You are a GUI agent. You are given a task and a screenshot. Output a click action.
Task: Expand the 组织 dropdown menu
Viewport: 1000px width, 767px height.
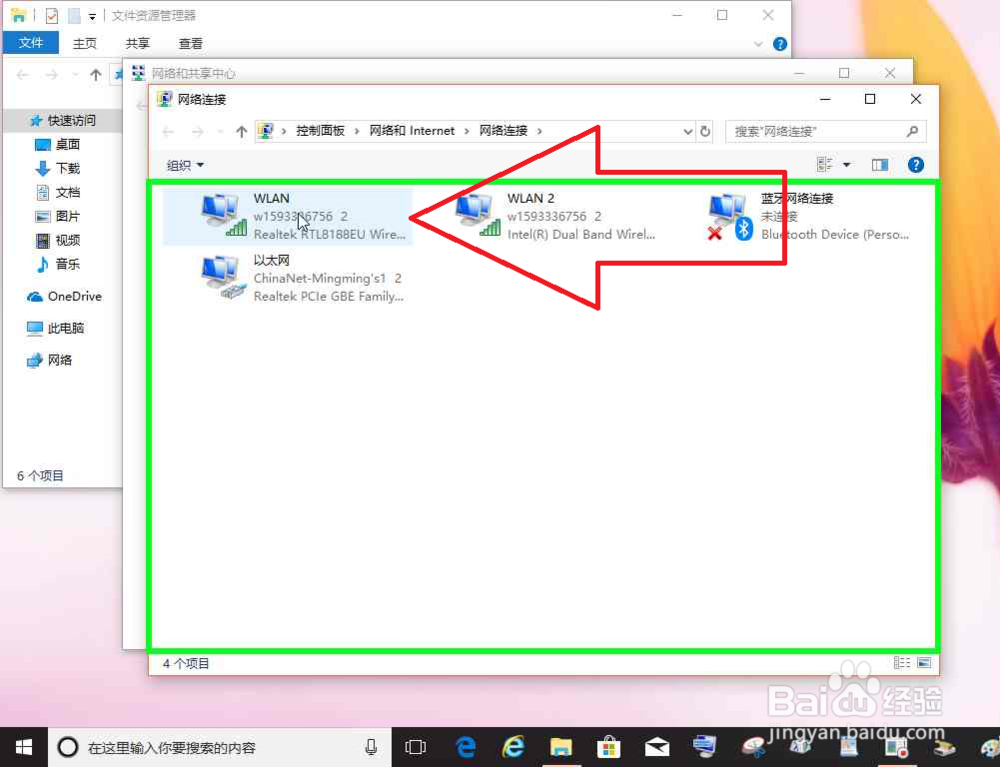tap(185, 165)
